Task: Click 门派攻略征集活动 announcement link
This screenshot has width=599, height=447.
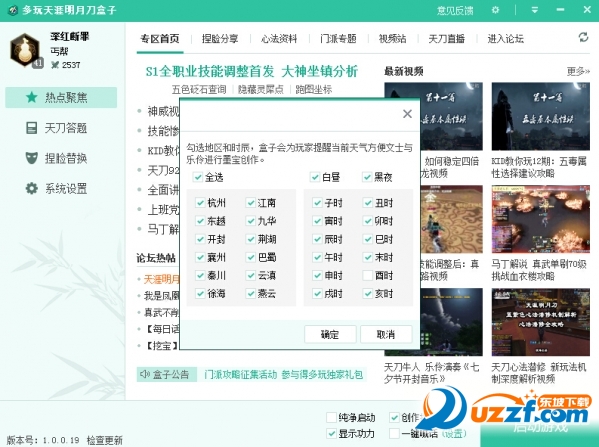Action: [x=240, y=374]
